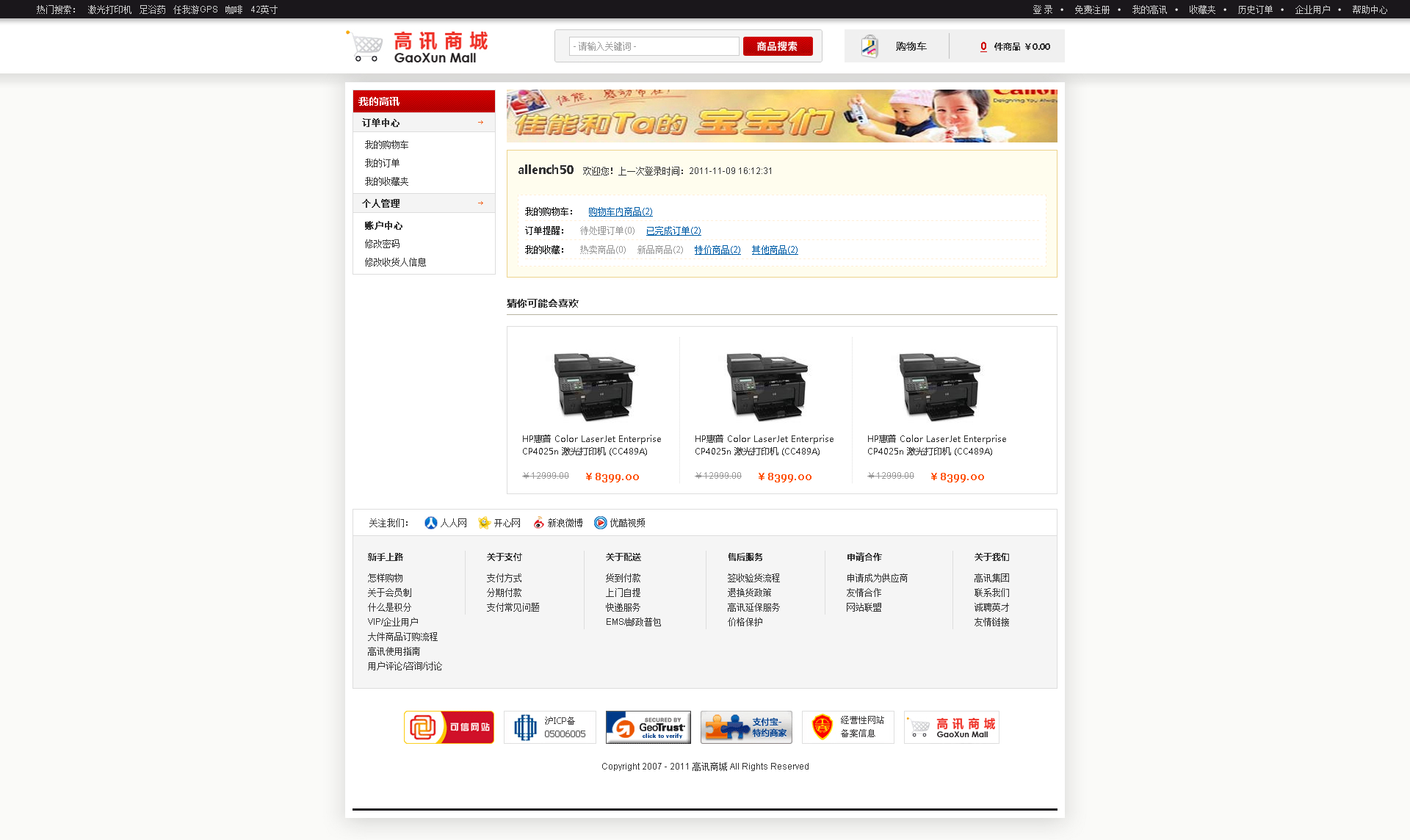Open the Youku video icon link

tap(601, 523)
